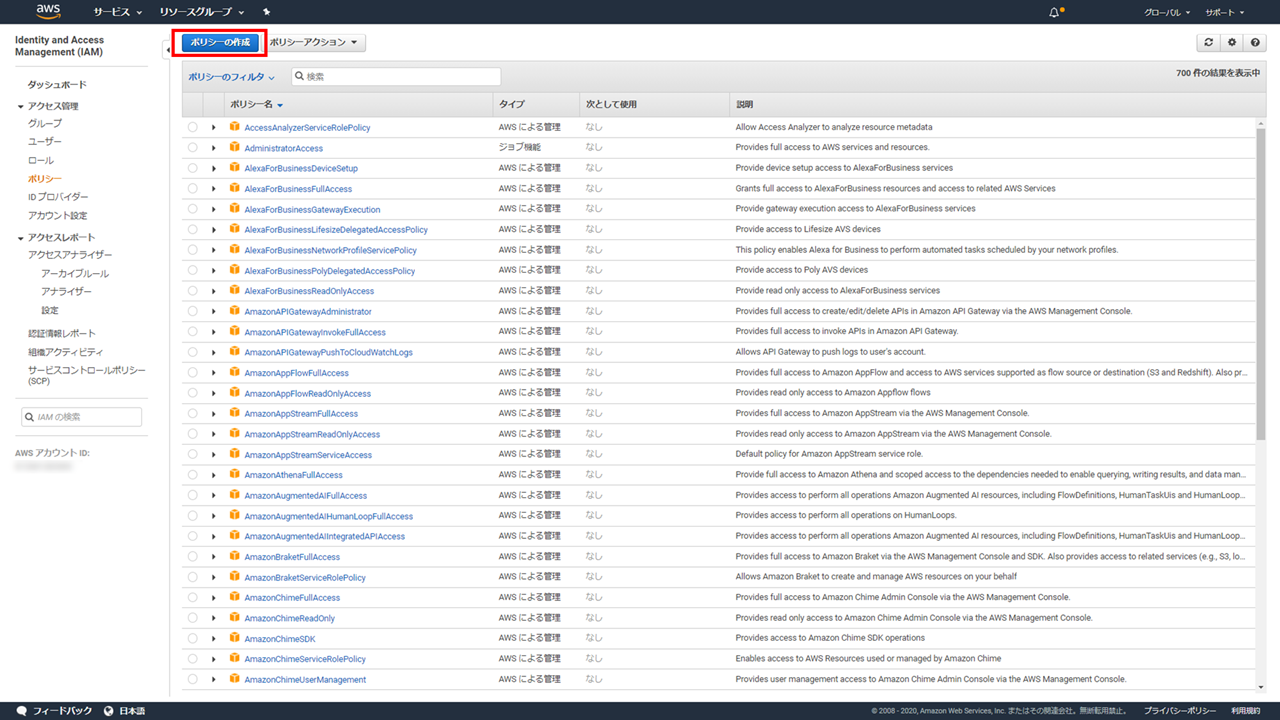Open the ポリシーのフィルタ dropdown
The image size is (1280, 720).
(x=231, y=77)
